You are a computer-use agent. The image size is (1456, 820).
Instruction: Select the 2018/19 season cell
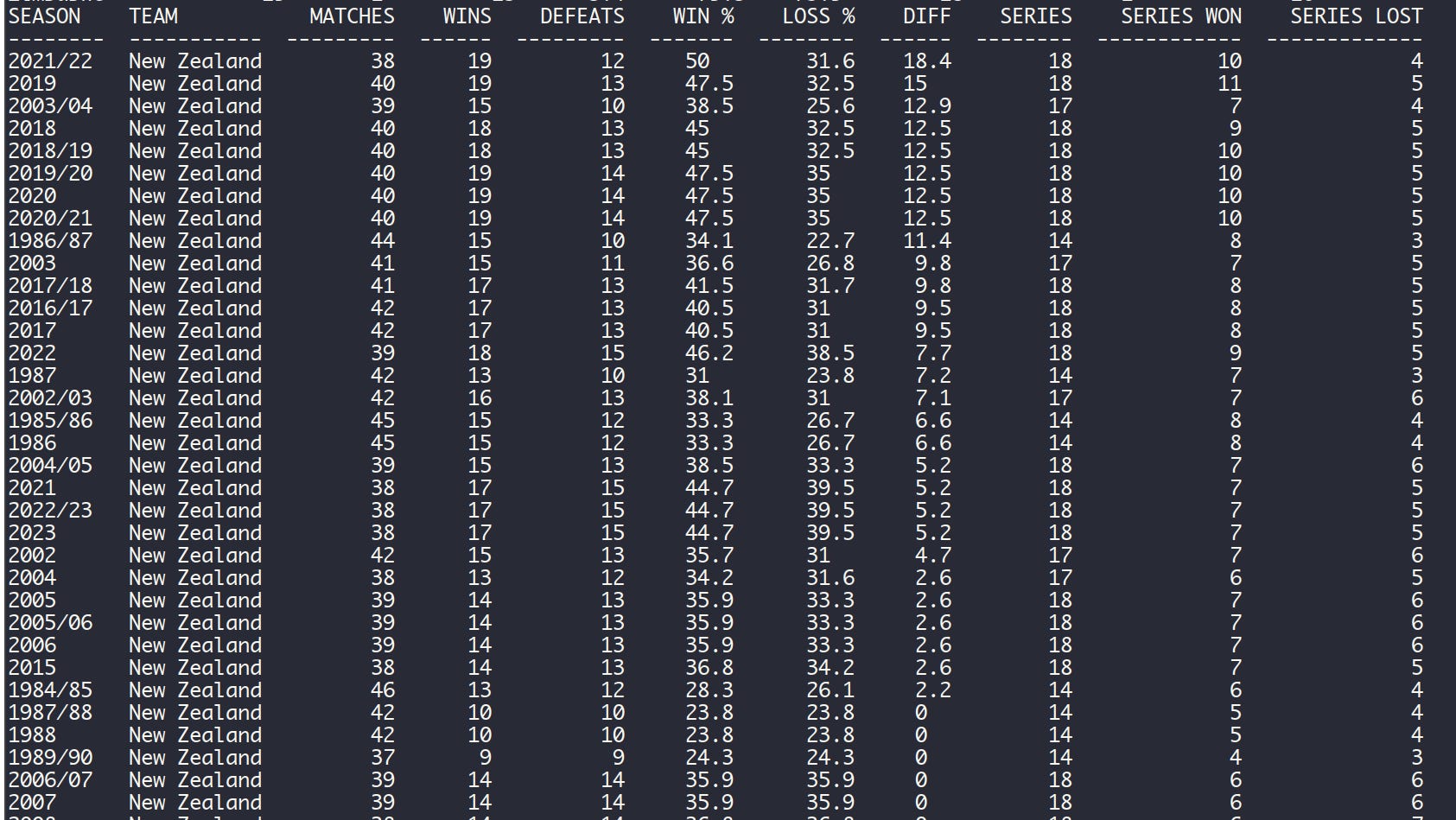click(50, 151)
